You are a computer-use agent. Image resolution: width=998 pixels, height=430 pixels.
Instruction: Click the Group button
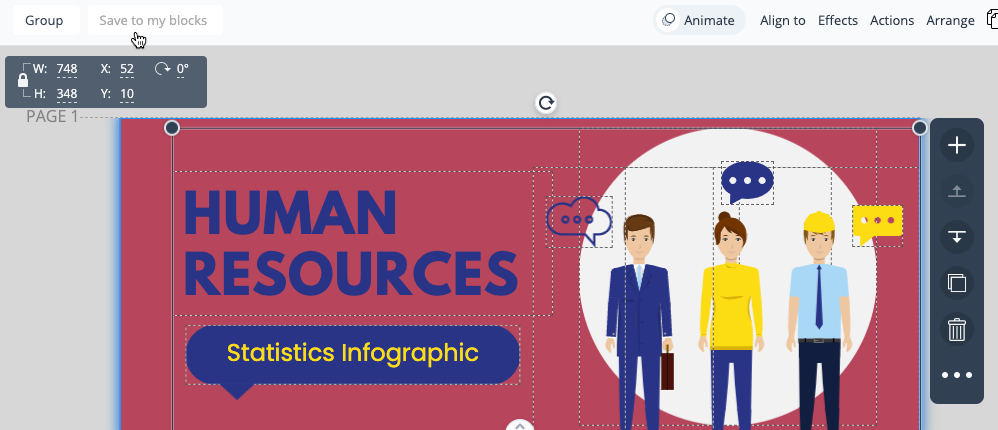(x=45, y=20)
